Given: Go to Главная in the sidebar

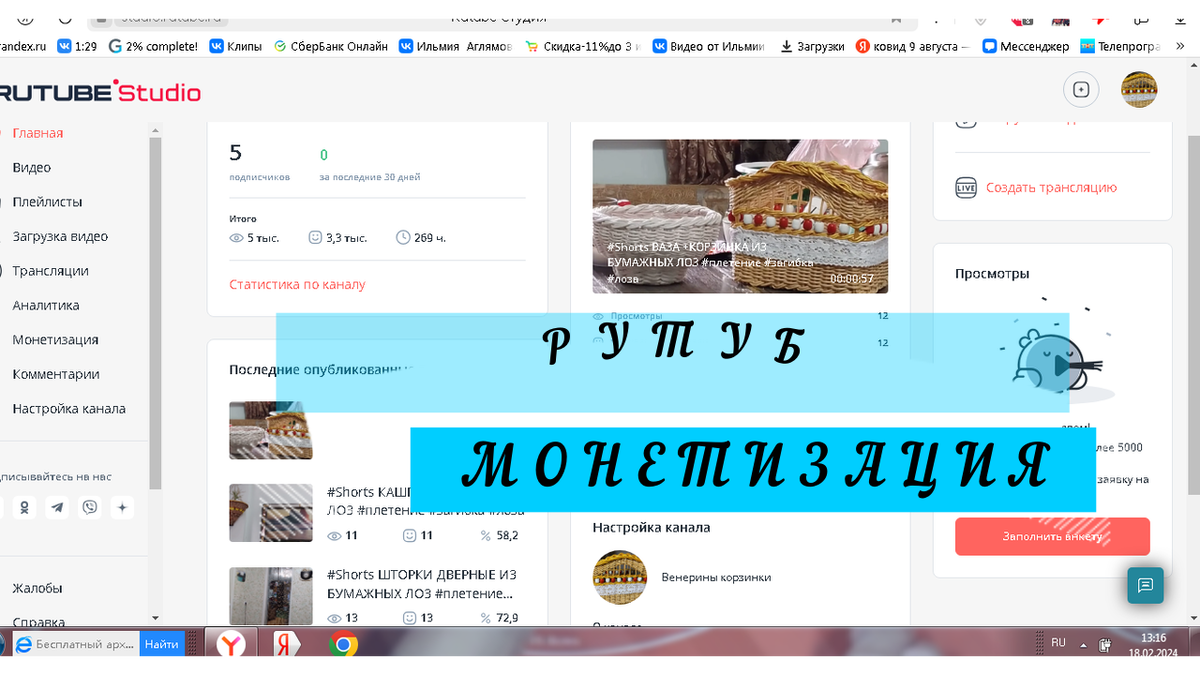Looking at the screenshot, I should tap(38, 133).
